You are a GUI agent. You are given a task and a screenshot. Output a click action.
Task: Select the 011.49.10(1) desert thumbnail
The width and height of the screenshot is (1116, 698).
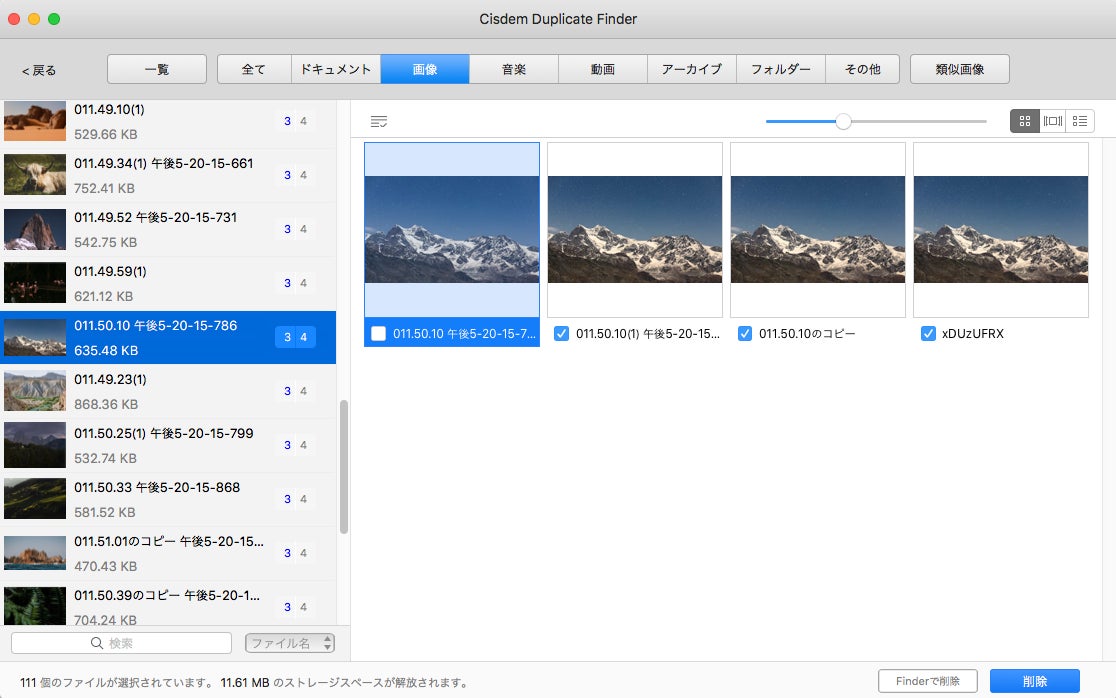click(35, 121)
